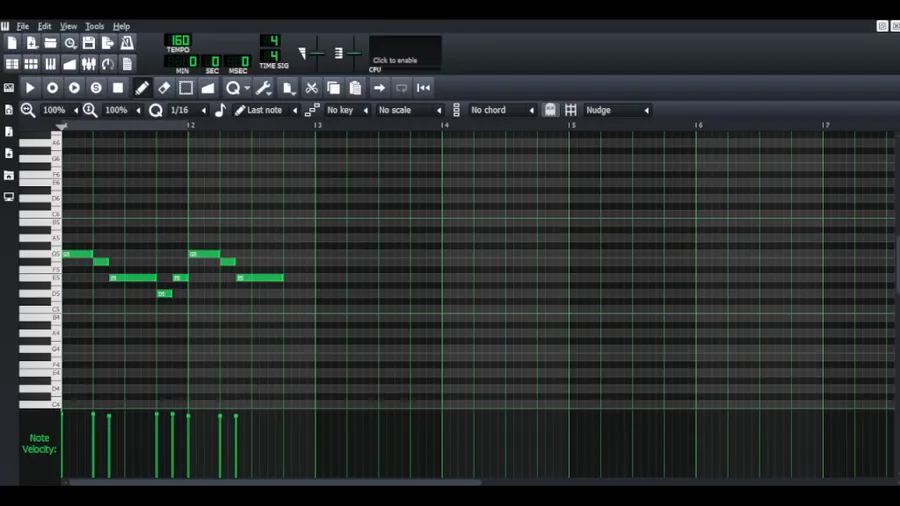Select the D5 note block

[165, 294]
